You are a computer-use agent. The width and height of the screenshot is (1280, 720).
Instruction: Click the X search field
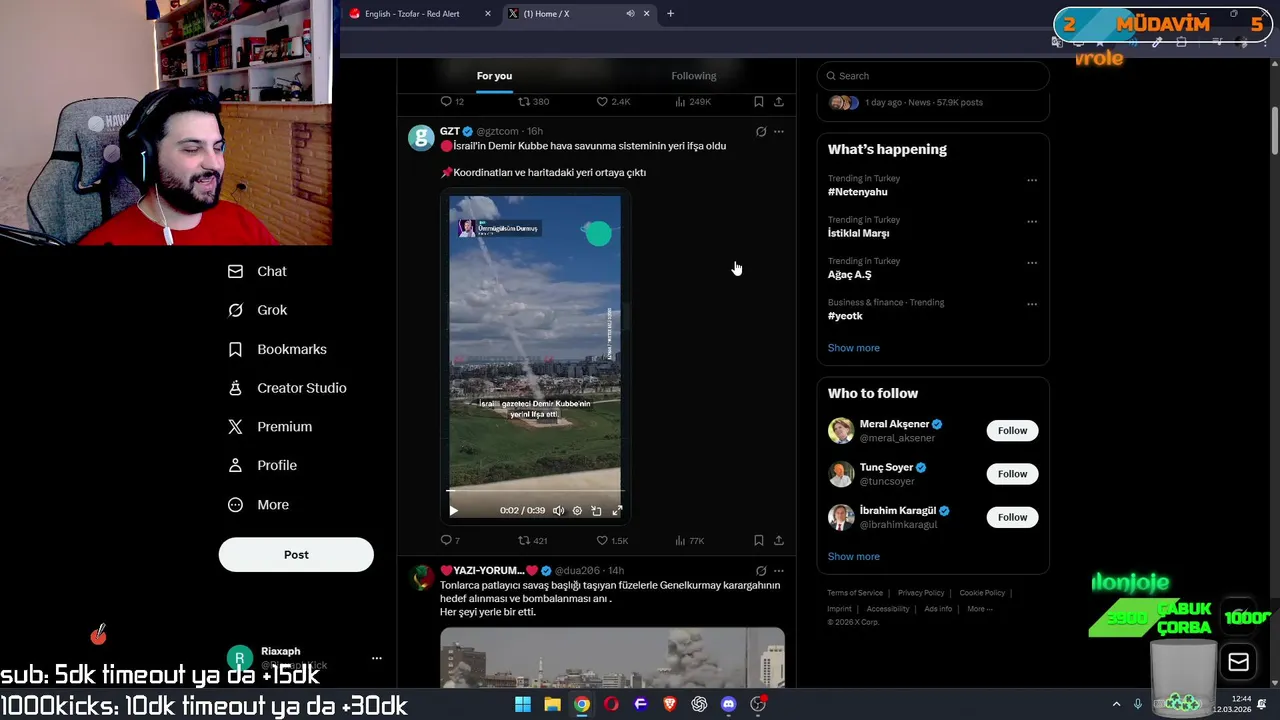933,76
